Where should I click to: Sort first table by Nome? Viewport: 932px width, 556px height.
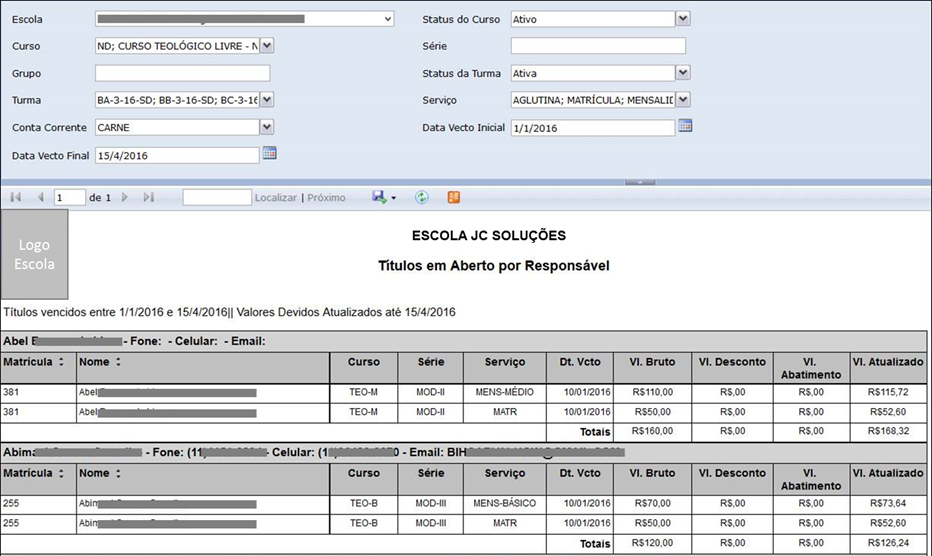118,362
